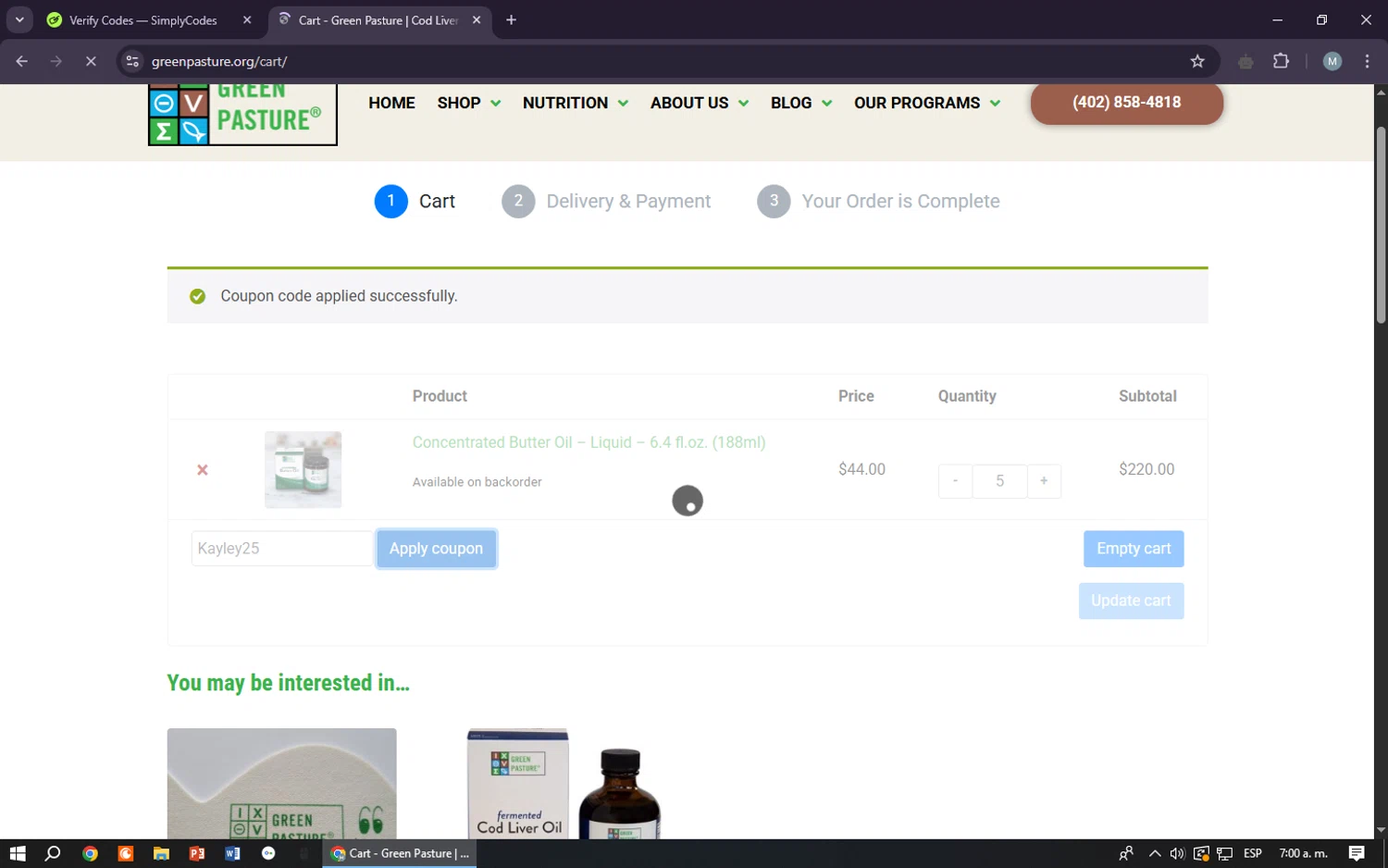Screen dimensions: 1388x868
Task: Open PowerPoint from taskbar
Action: click(196, 853)
